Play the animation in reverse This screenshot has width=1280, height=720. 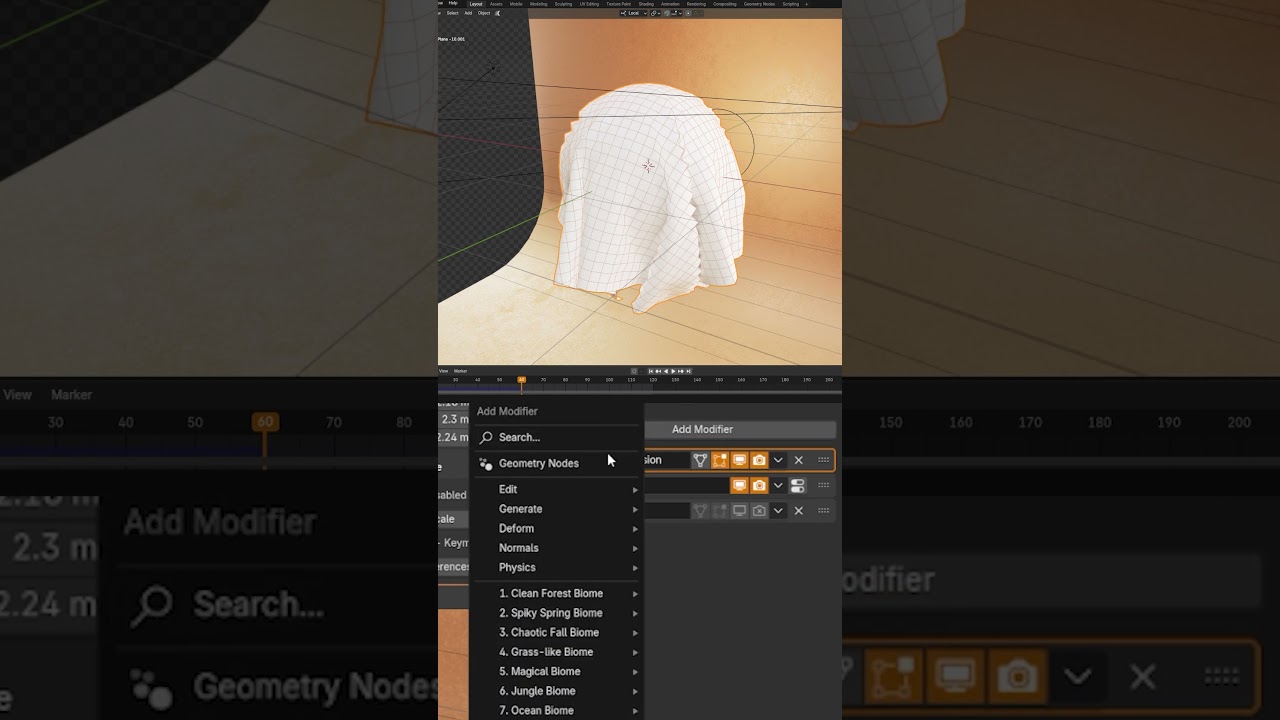click(x=666, y=371)
